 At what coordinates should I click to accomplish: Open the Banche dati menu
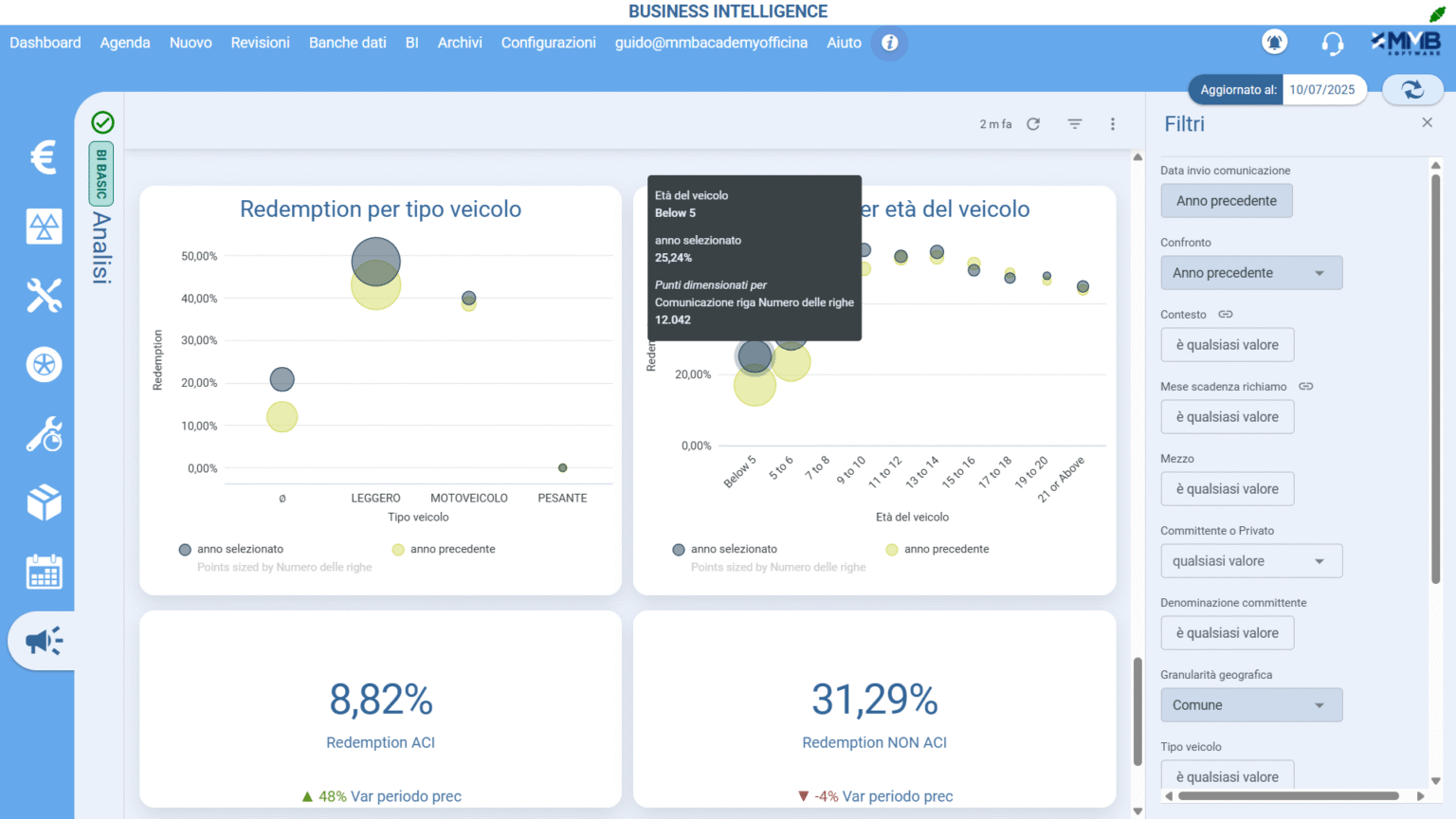point(347,43)
